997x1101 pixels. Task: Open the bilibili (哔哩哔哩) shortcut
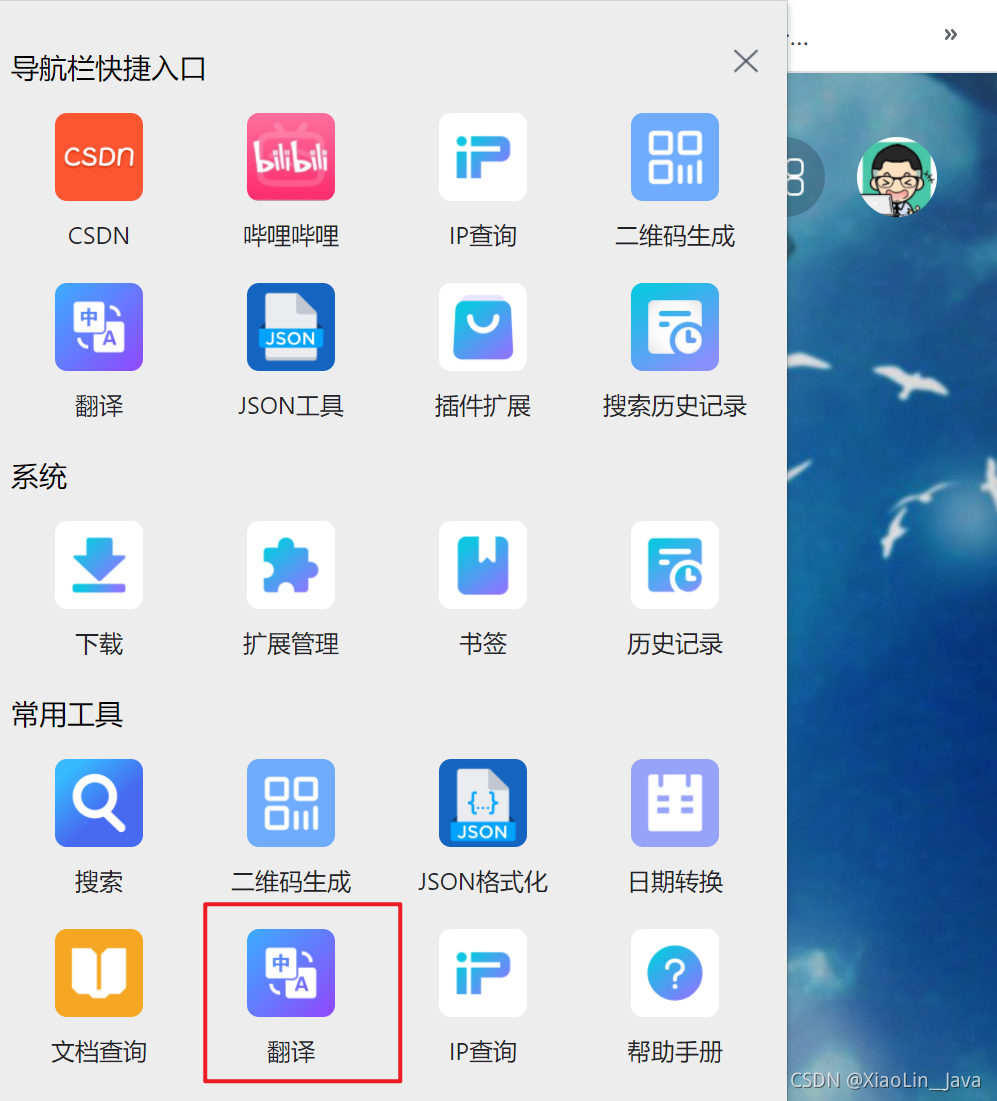[291, 157]
